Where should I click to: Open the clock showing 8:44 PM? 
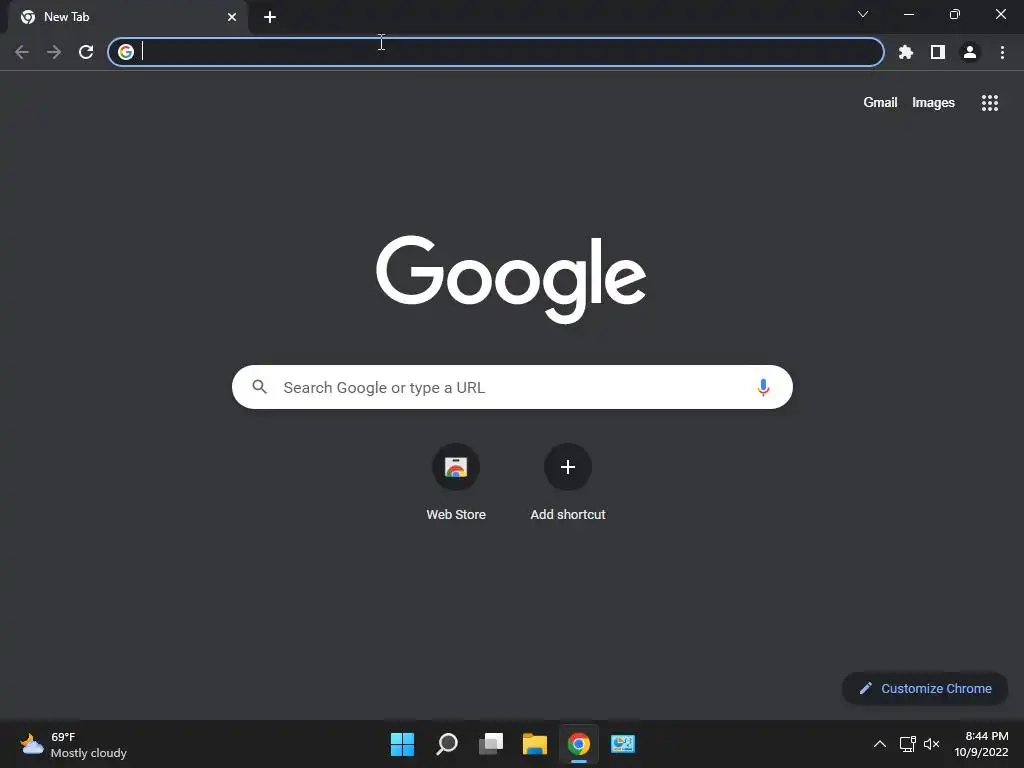coord(982,744)
